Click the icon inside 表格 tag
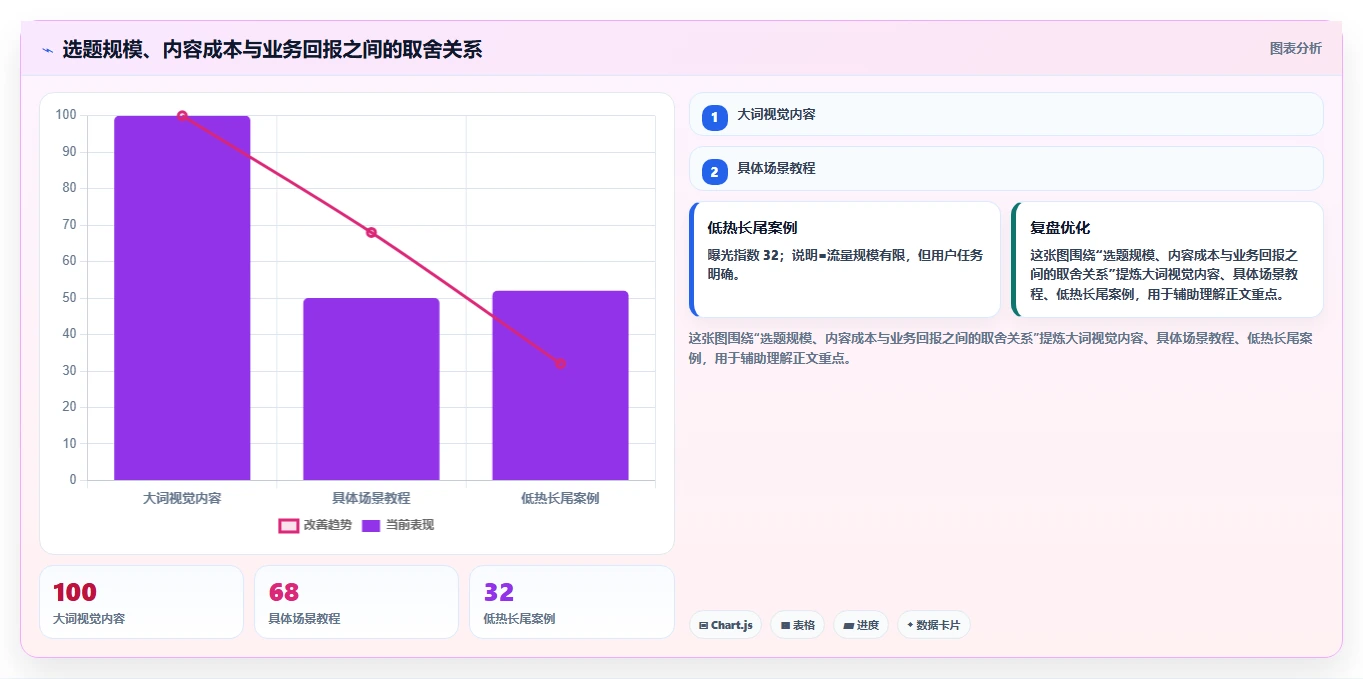This screenshot has width=1363, height=679. pos(785,626)
